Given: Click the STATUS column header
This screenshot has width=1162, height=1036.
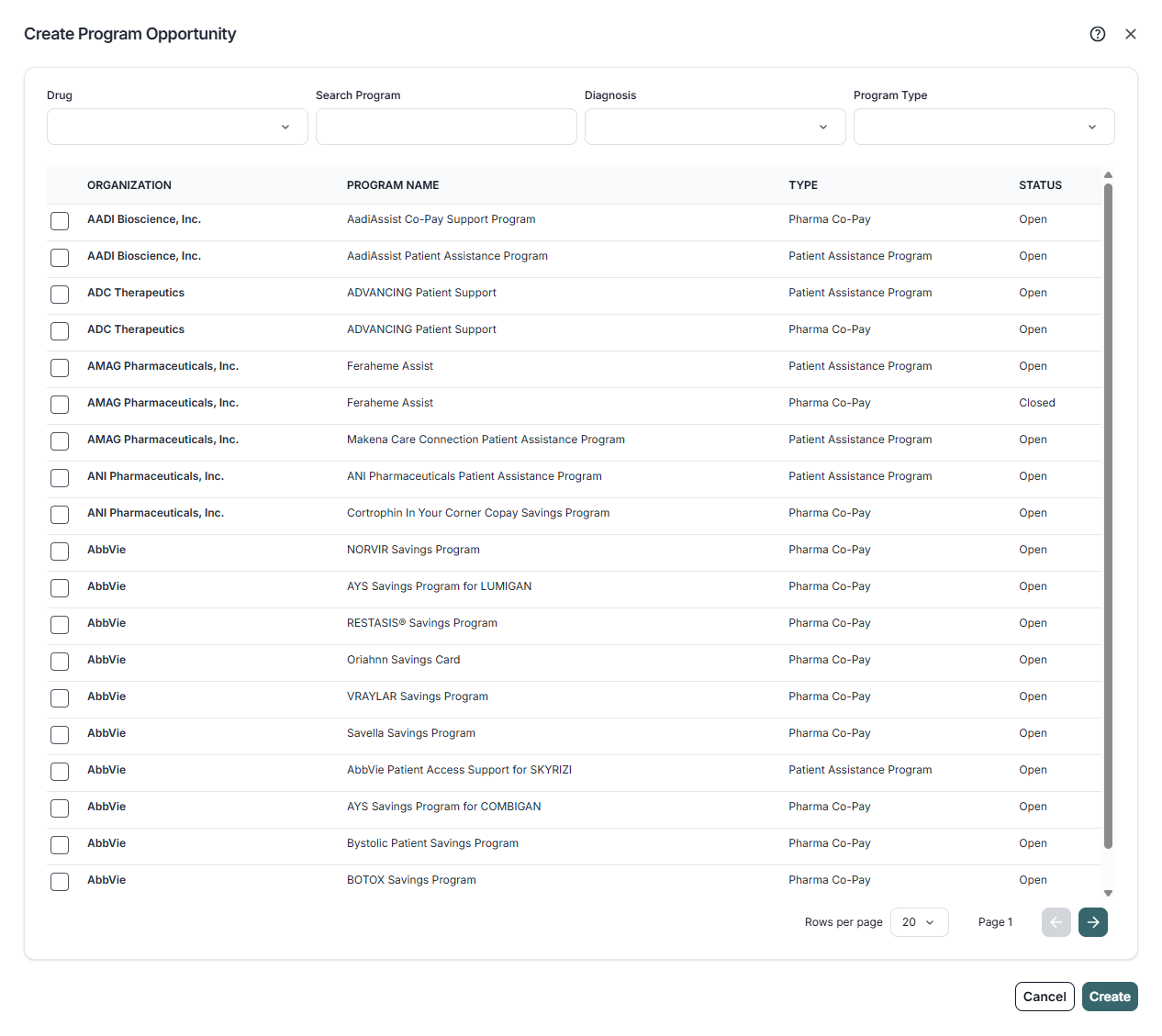Looking at the screenshot, I should (x=1040, y=185).
